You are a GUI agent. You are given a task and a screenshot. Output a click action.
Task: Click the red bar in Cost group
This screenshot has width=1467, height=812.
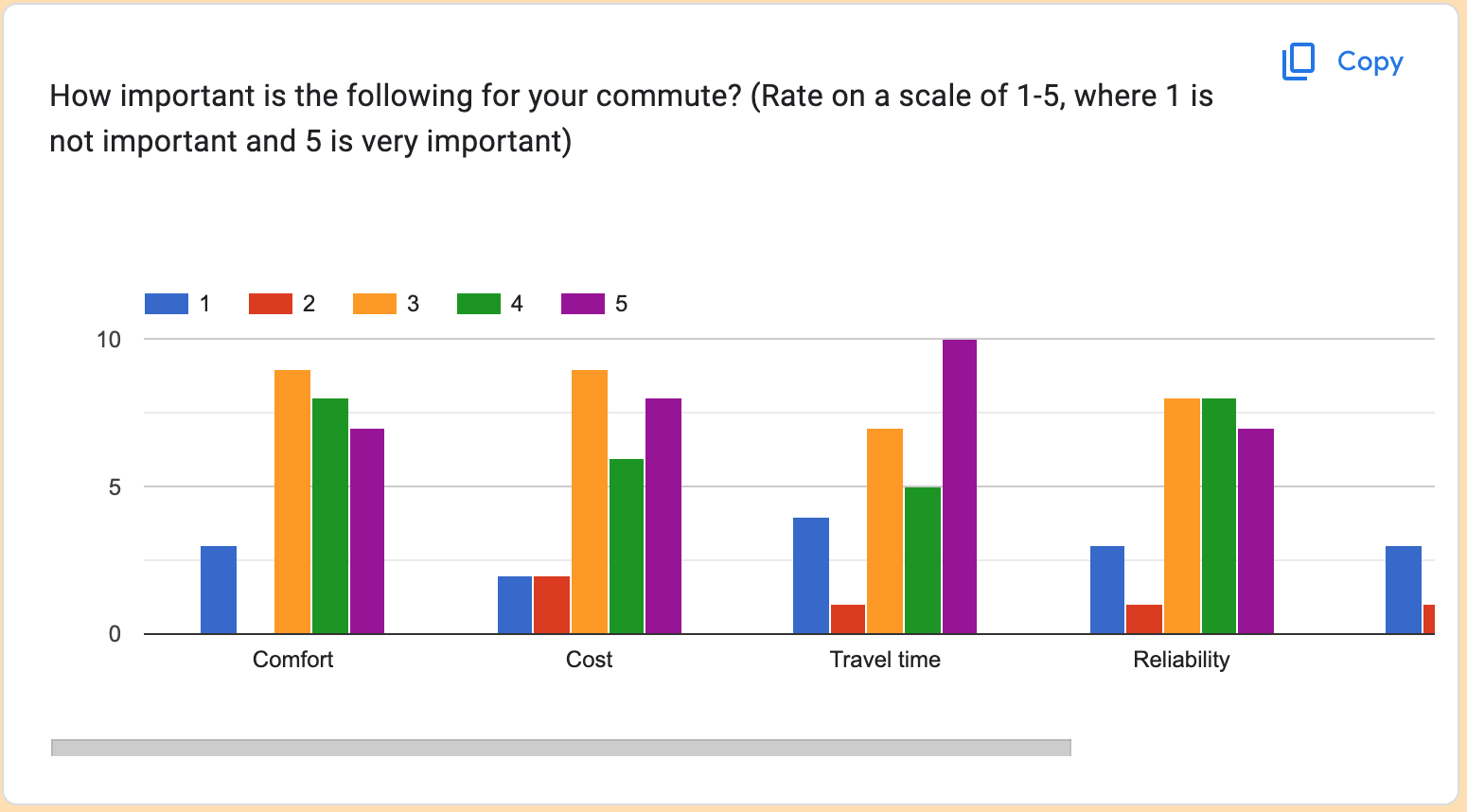pos(552,605)
